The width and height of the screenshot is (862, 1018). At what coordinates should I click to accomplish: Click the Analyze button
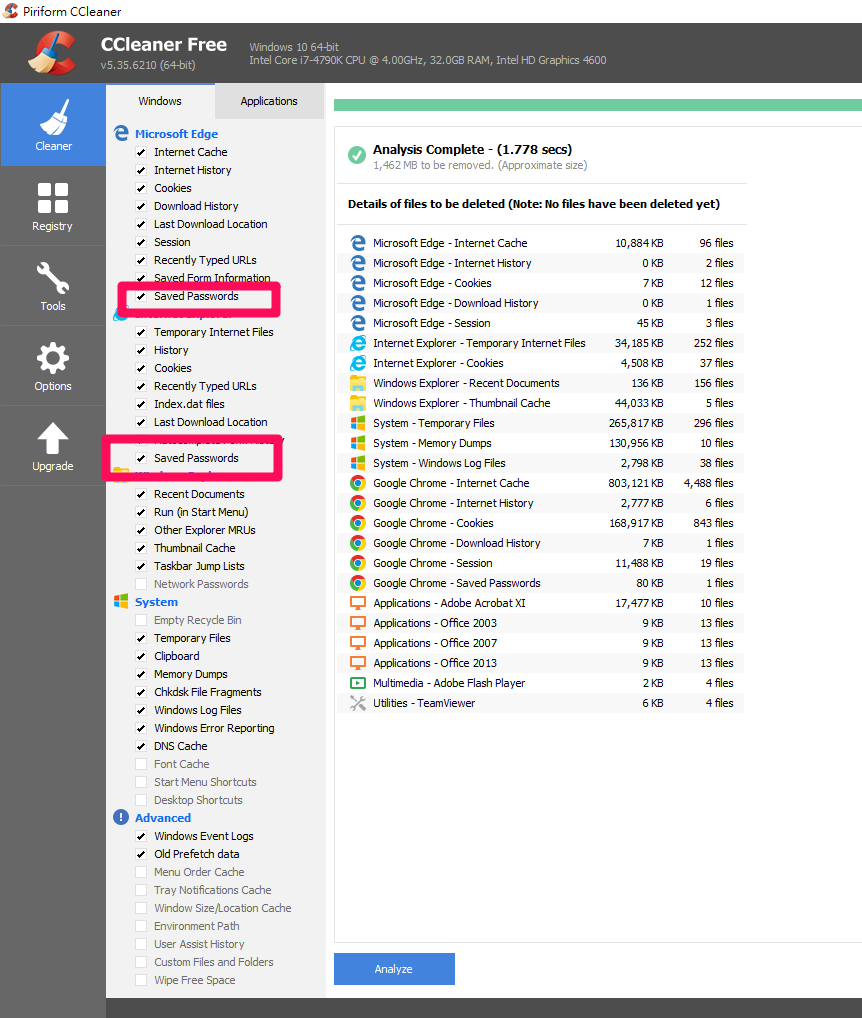(394, 969)
